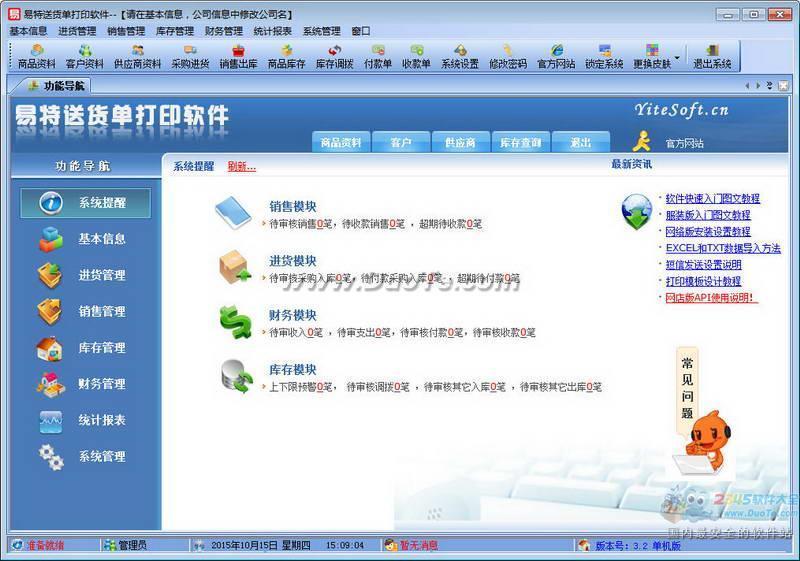This screenshot has width=800, height=561.
Task: Click 更换皮肤 toolbar icon
Action: pos(652,56)
